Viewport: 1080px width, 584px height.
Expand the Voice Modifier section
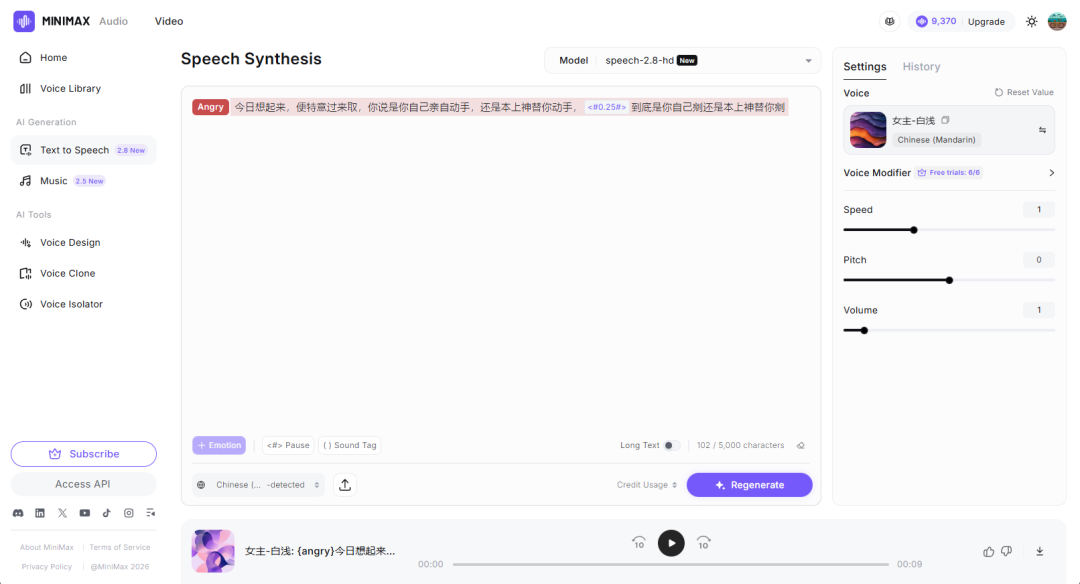click(1051, 172)
